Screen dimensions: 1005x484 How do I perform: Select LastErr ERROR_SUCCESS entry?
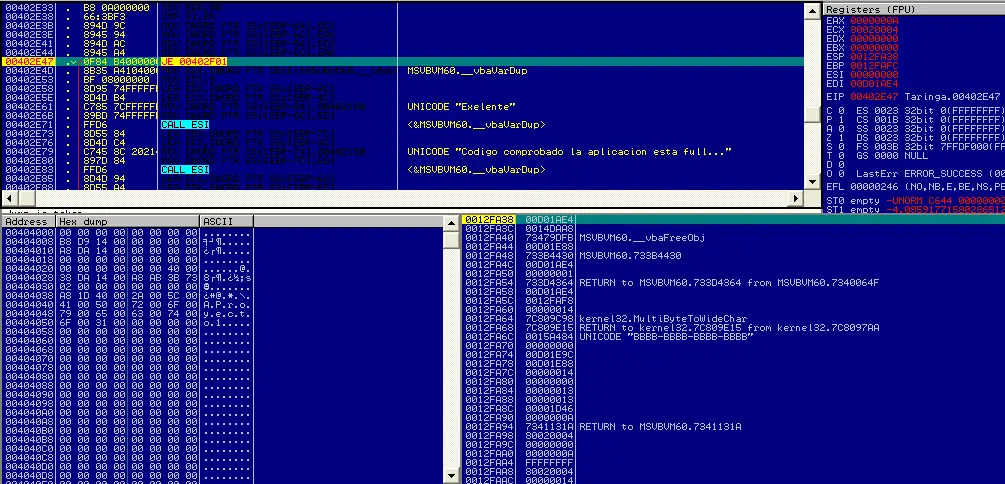[930, 174]
